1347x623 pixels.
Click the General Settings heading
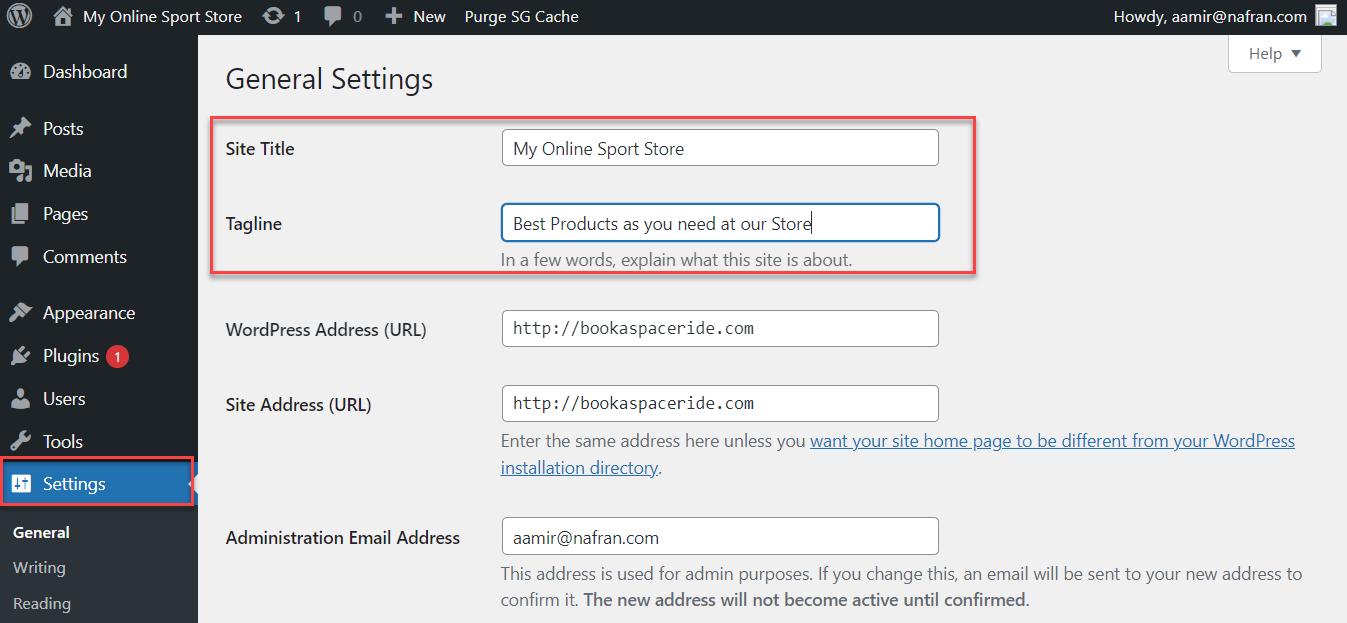329,79
